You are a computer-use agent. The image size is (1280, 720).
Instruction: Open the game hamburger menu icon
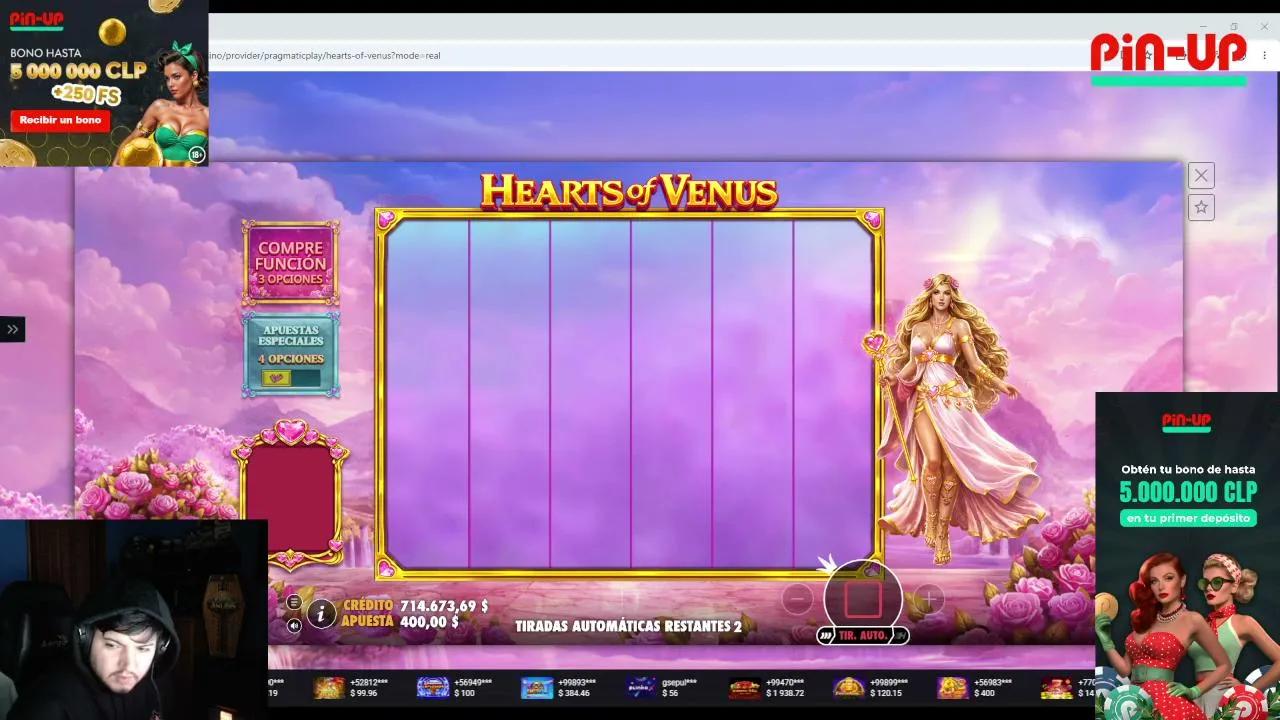tap(293, 602)
